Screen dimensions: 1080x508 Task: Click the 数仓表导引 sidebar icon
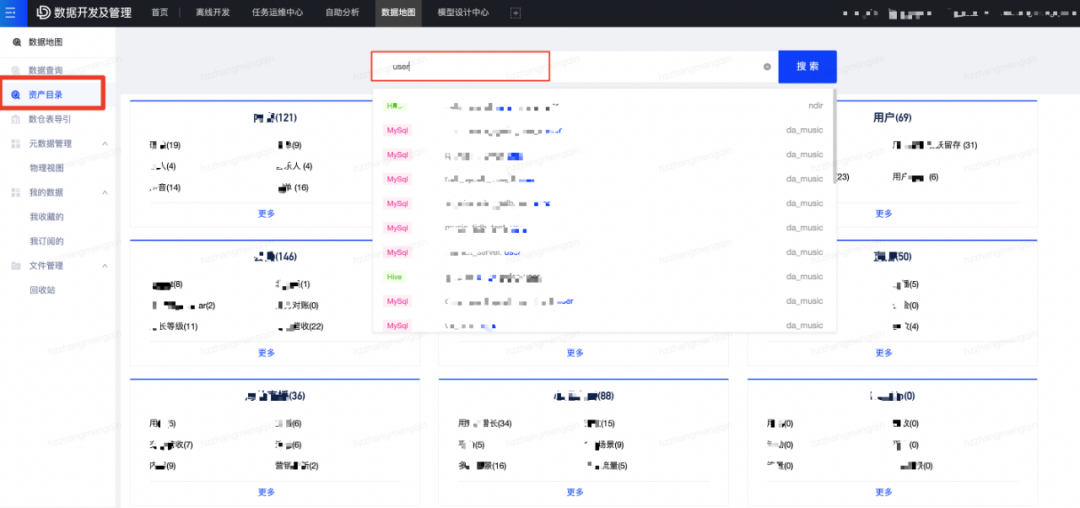pyautogui.click(x=16, y=119)
